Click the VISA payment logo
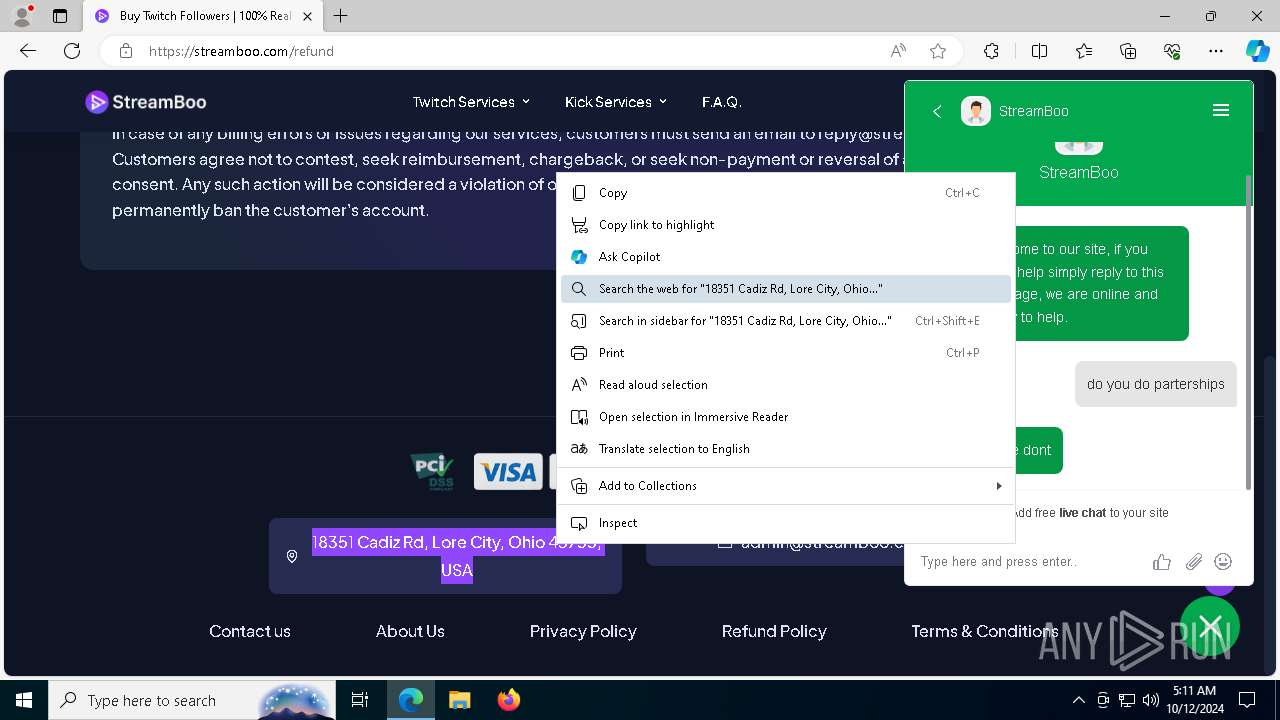Viewport: 1280px width, 720px height. (508, 471)
